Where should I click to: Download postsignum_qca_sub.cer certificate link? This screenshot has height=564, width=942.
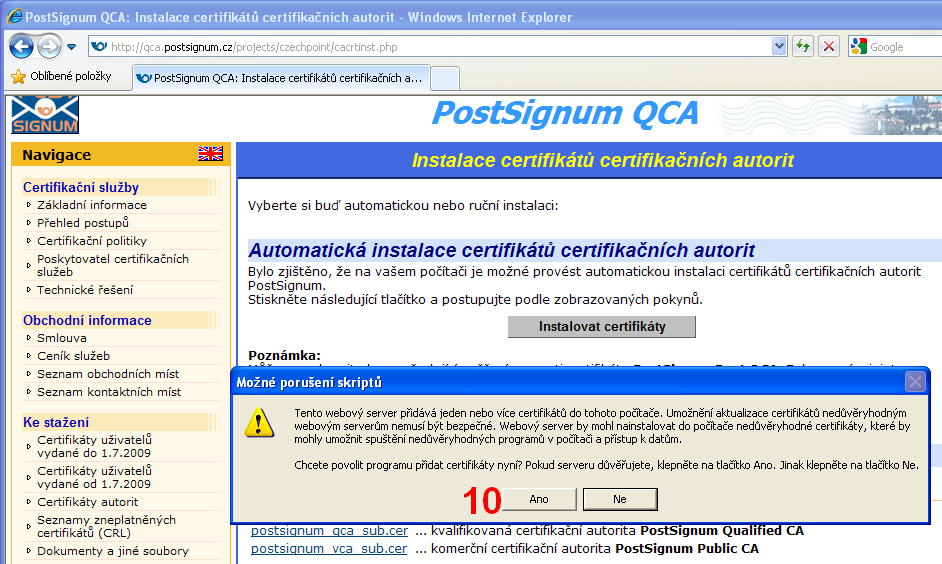pyautogui.click(x=329, y=531)
